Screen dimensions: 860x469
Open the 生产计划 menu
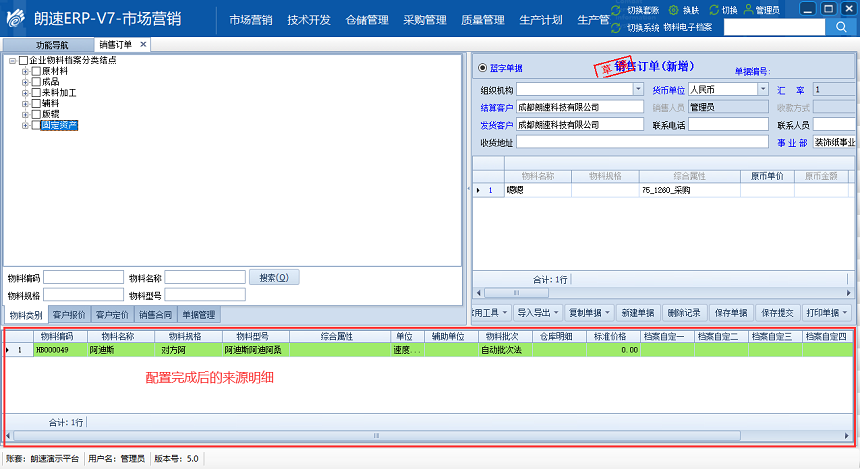[541, 20]
